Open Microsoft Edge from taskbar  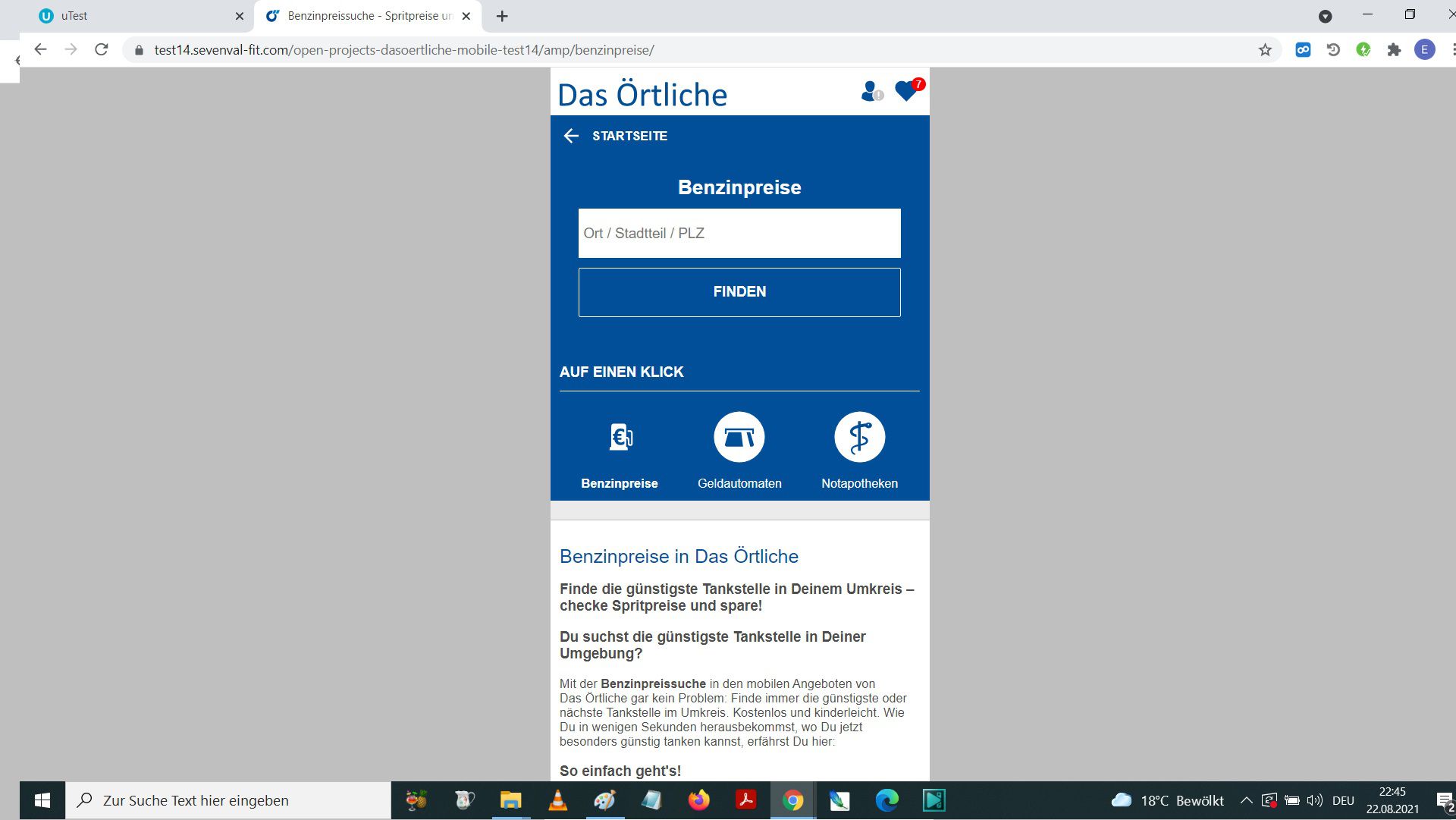pyautogui.click(x=886, y=800)
